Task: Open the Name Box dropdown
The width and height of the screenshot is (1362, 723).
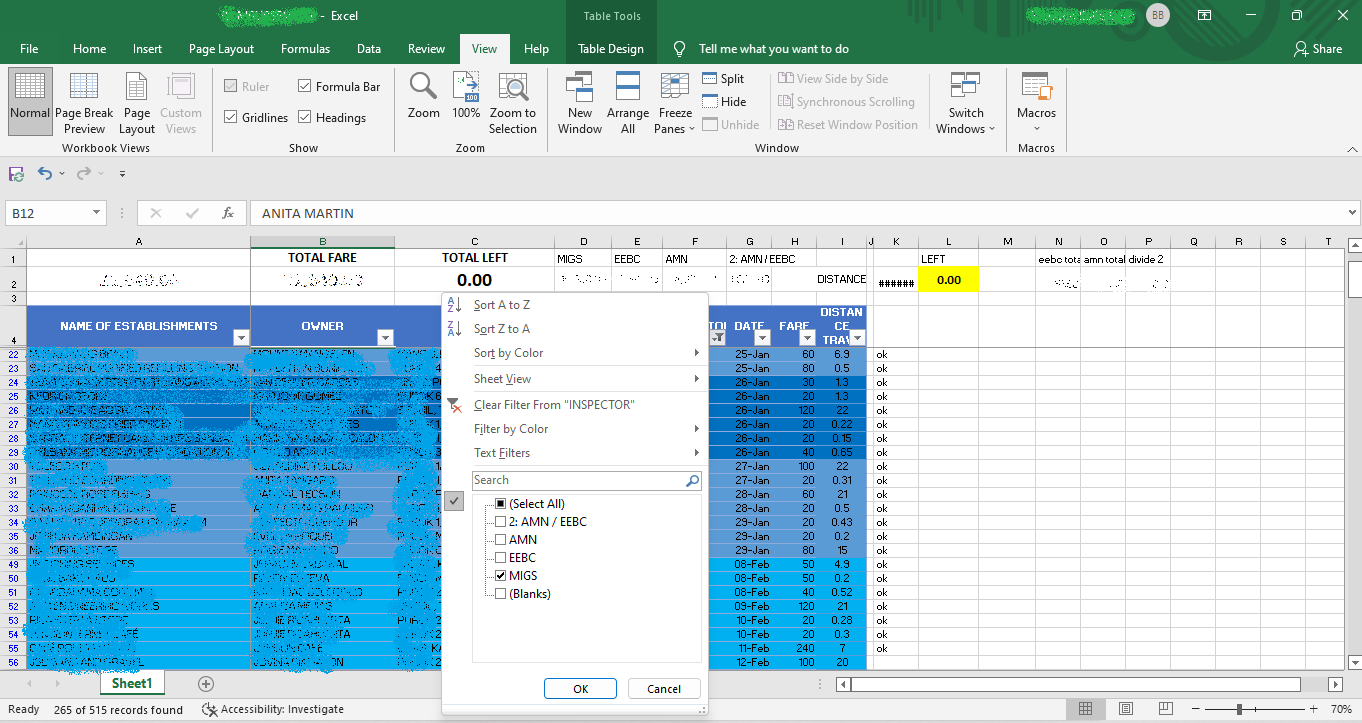Action: pos(97,213)
